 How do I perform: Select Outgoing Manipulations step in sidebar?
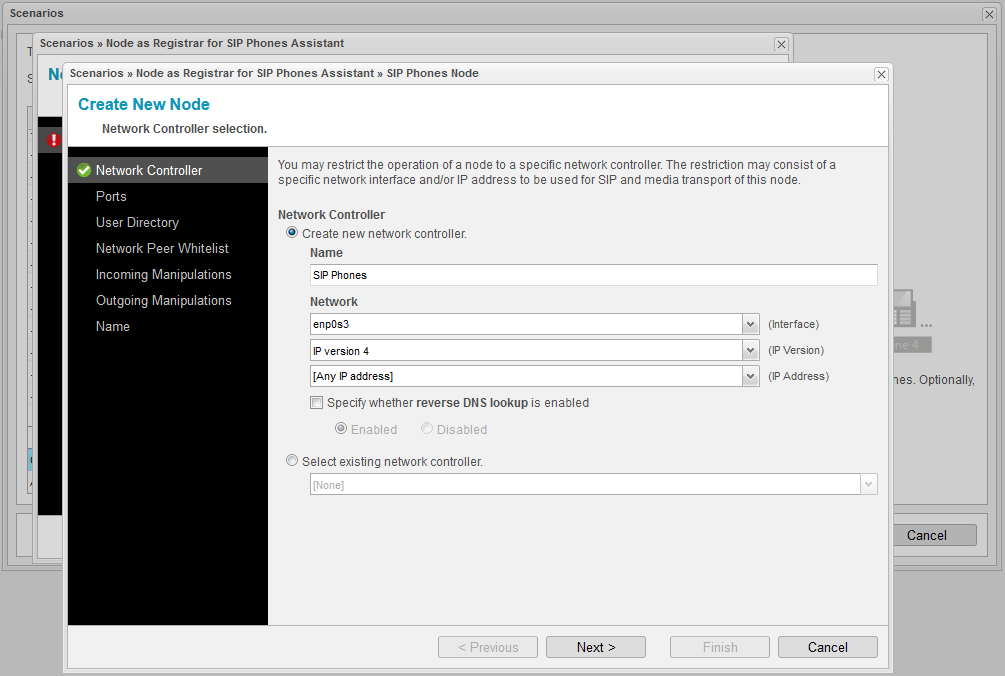163,301
